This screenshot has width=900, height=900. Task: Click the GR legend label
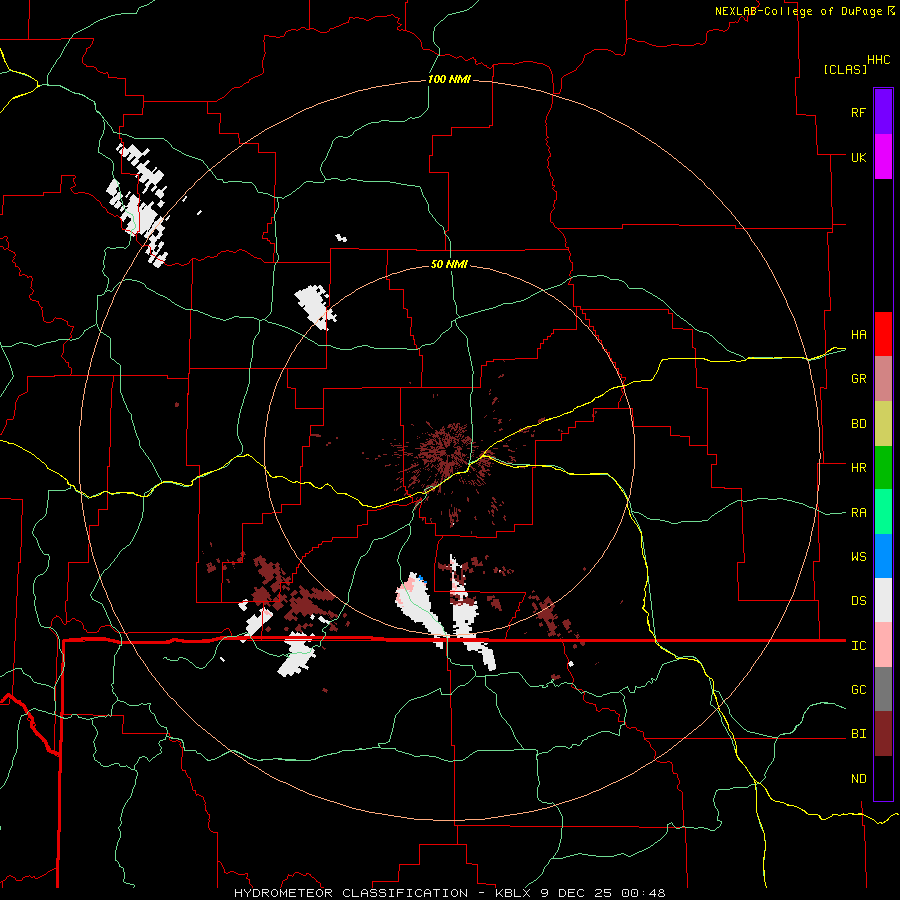click(858, 379)
